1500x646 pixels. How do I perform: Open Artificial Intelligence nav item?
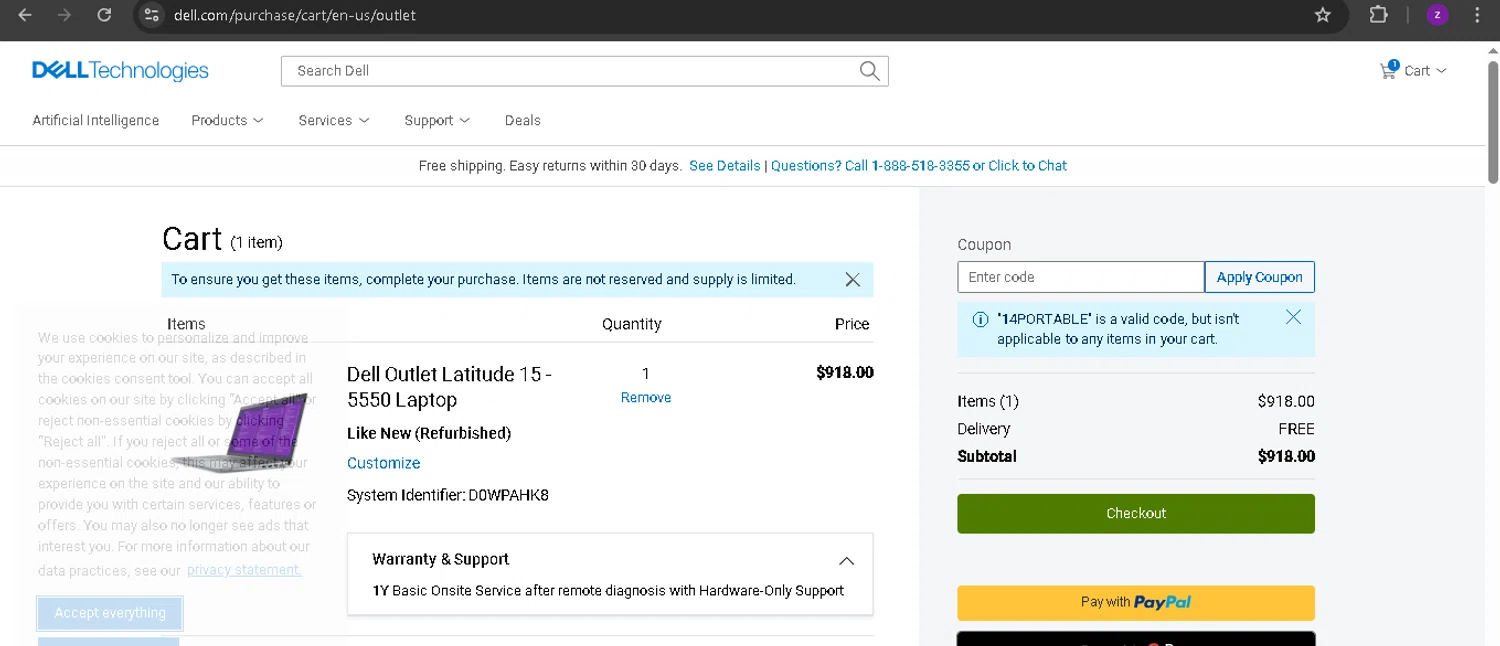[96, 120]
